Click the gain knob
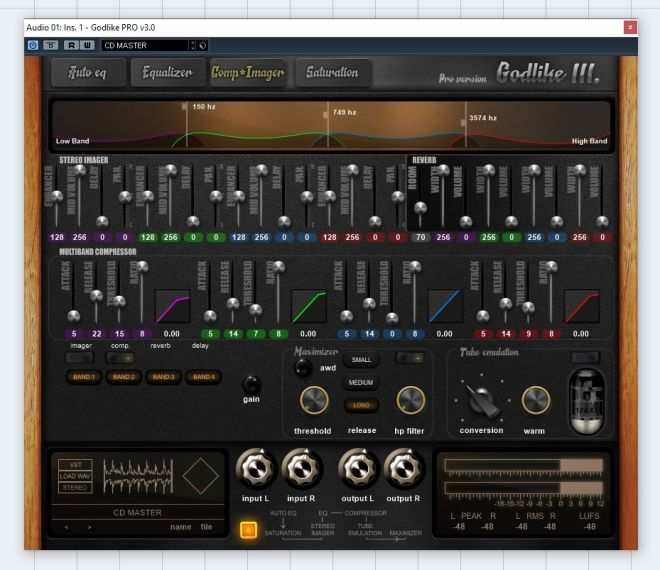Viewport: 660px width, 570px height. (251, 384)
